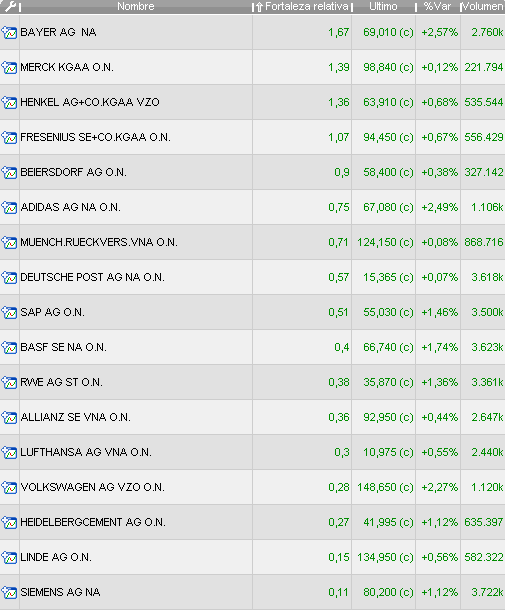Open chart icon for HENKEL AG+CO.KGAA VZO
This screenshot has width=505, height=610.
pyautogui.click(x=9, y=103)
